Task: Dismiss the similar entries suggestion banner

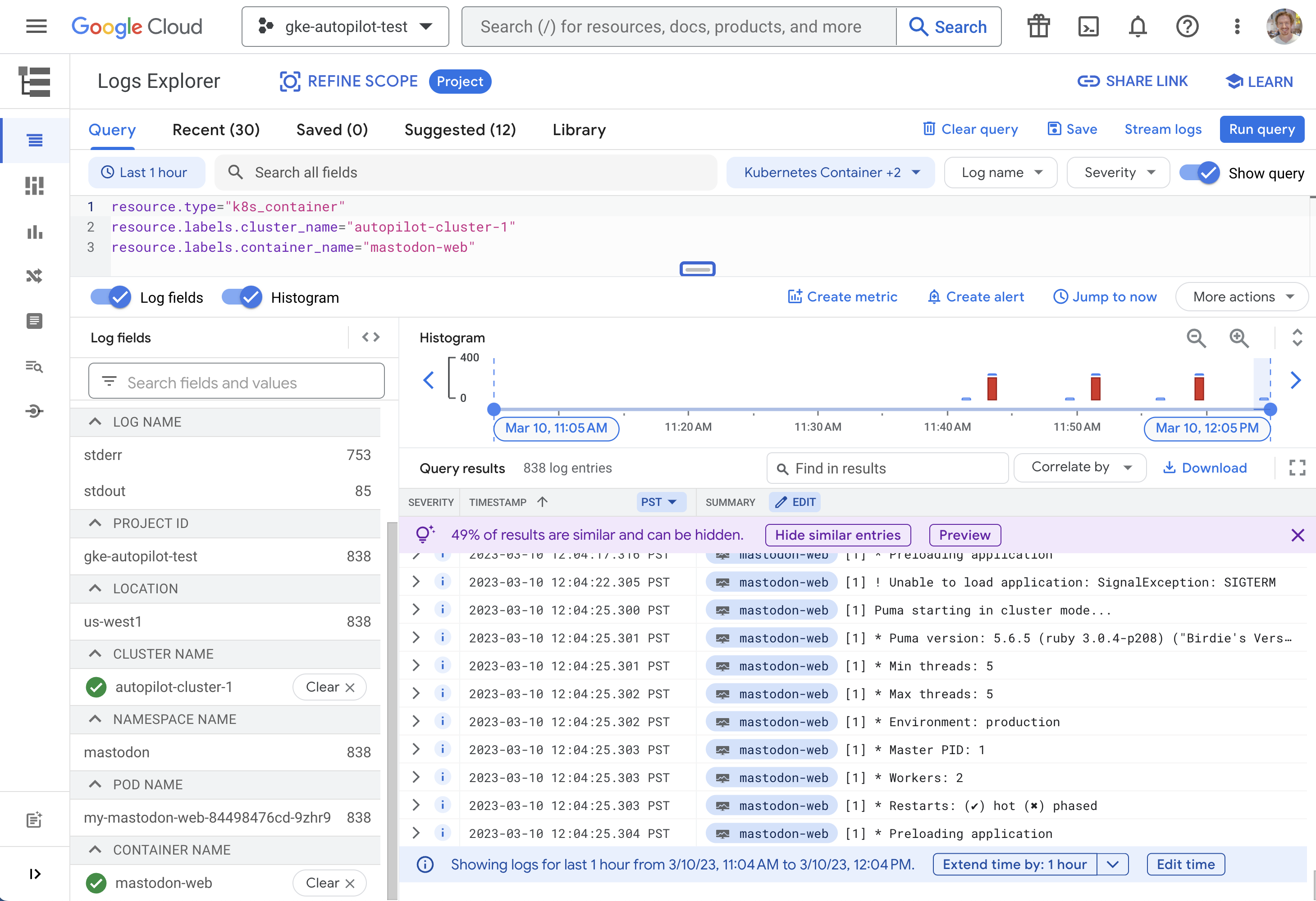Action: [x=1298, y=535]
